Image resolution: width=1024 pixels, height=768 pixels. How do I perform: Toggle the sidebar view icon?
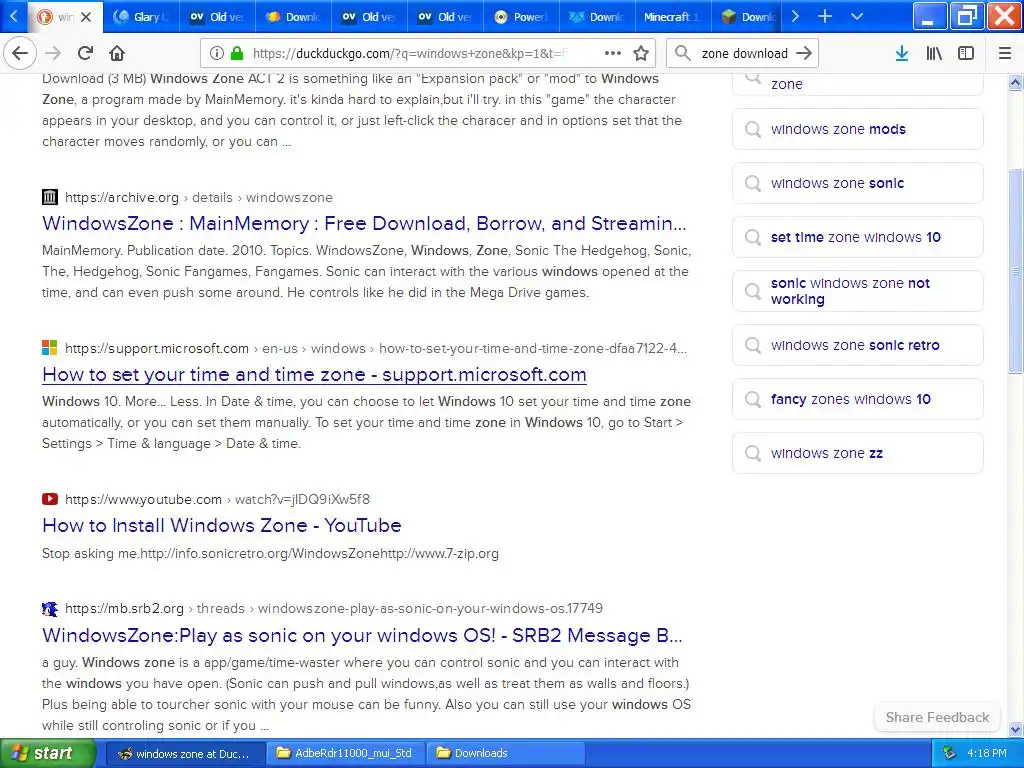966,53
